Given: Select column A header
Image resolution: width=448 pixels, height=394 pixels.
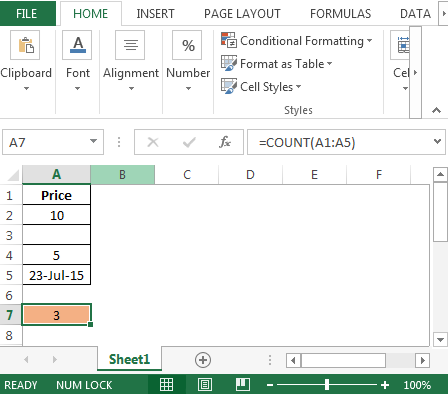Looking at the screenshot, I should [56, 174].
